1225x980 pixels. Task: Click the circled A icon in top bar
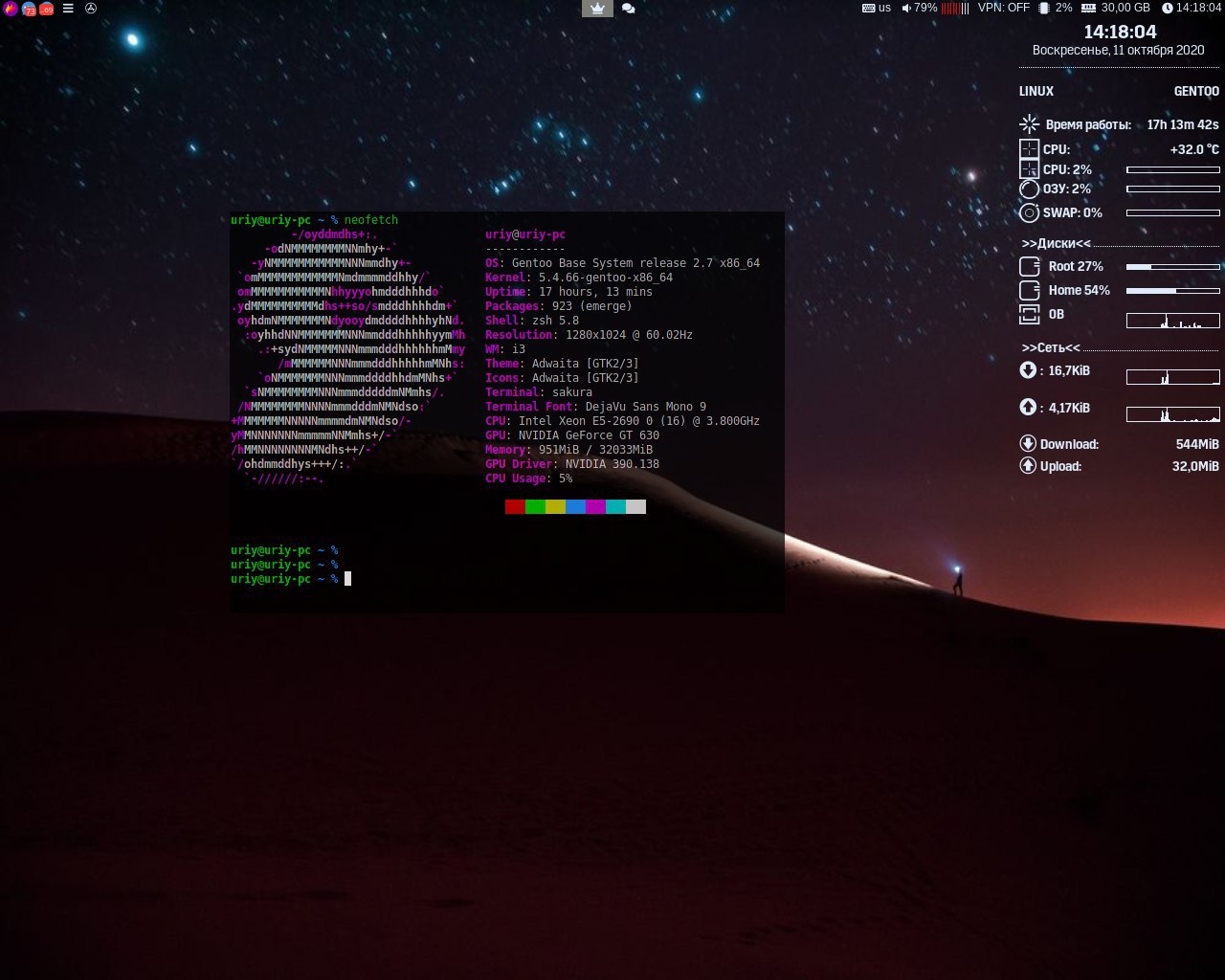(x=91, y=8)
